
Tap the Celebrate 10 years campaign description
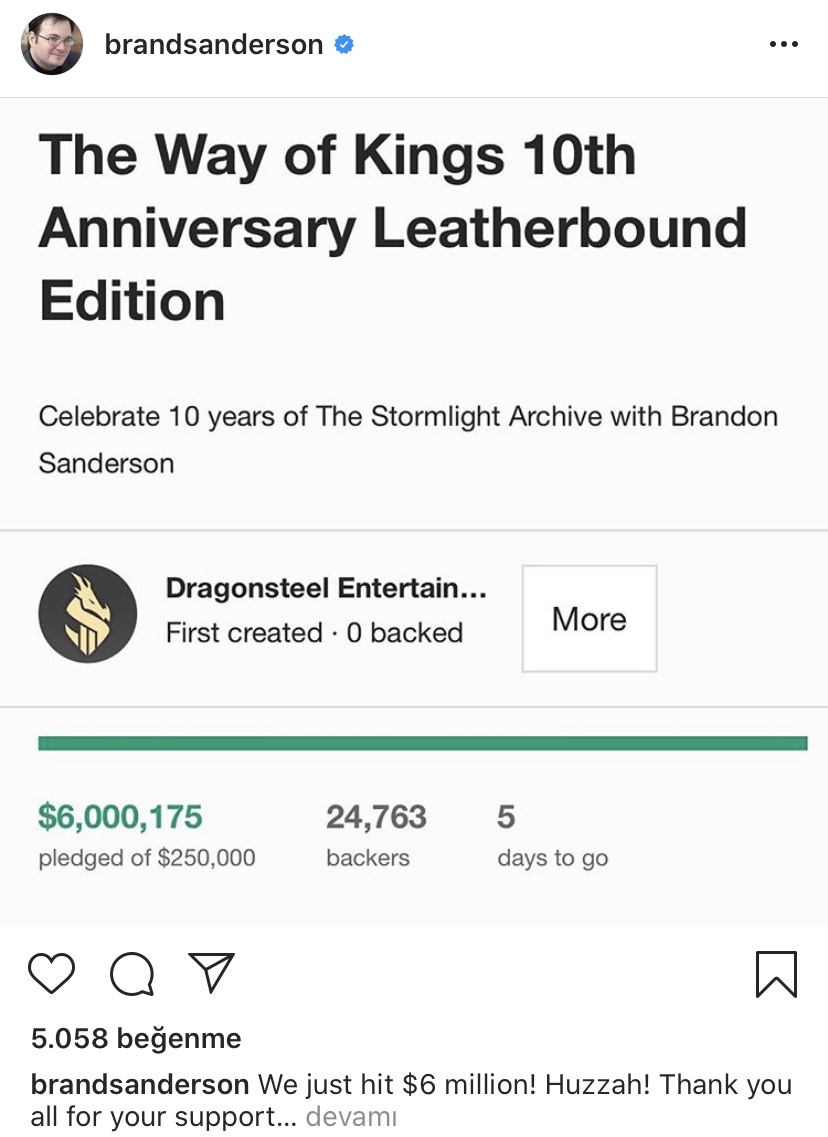(x=407, y=439)
